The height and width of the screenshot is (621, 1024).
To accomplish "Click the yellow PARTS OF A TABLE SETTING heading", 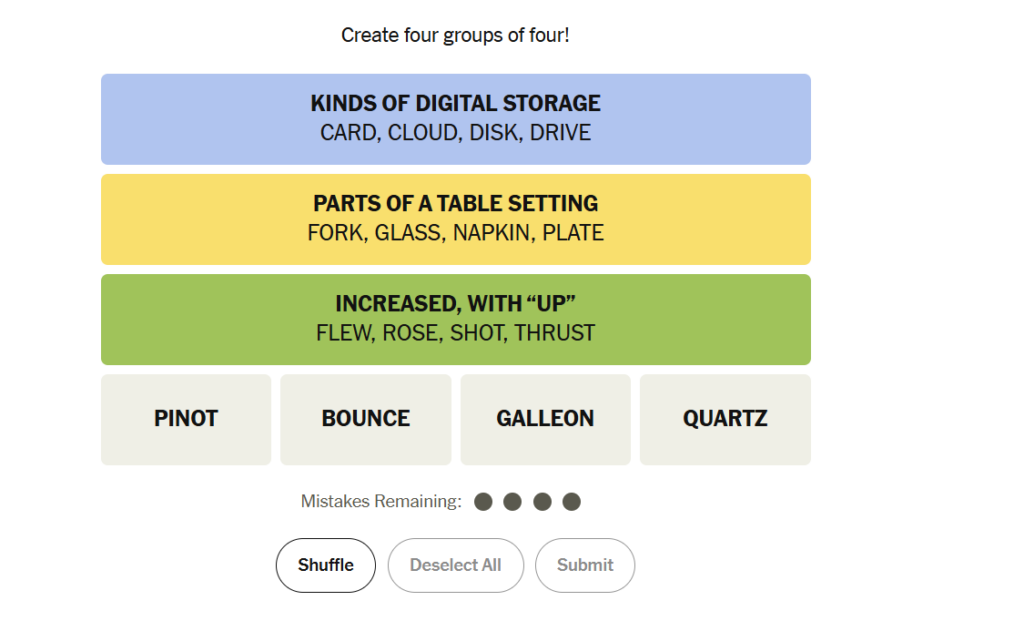I will pyautogui.click(x=456, y=204).
